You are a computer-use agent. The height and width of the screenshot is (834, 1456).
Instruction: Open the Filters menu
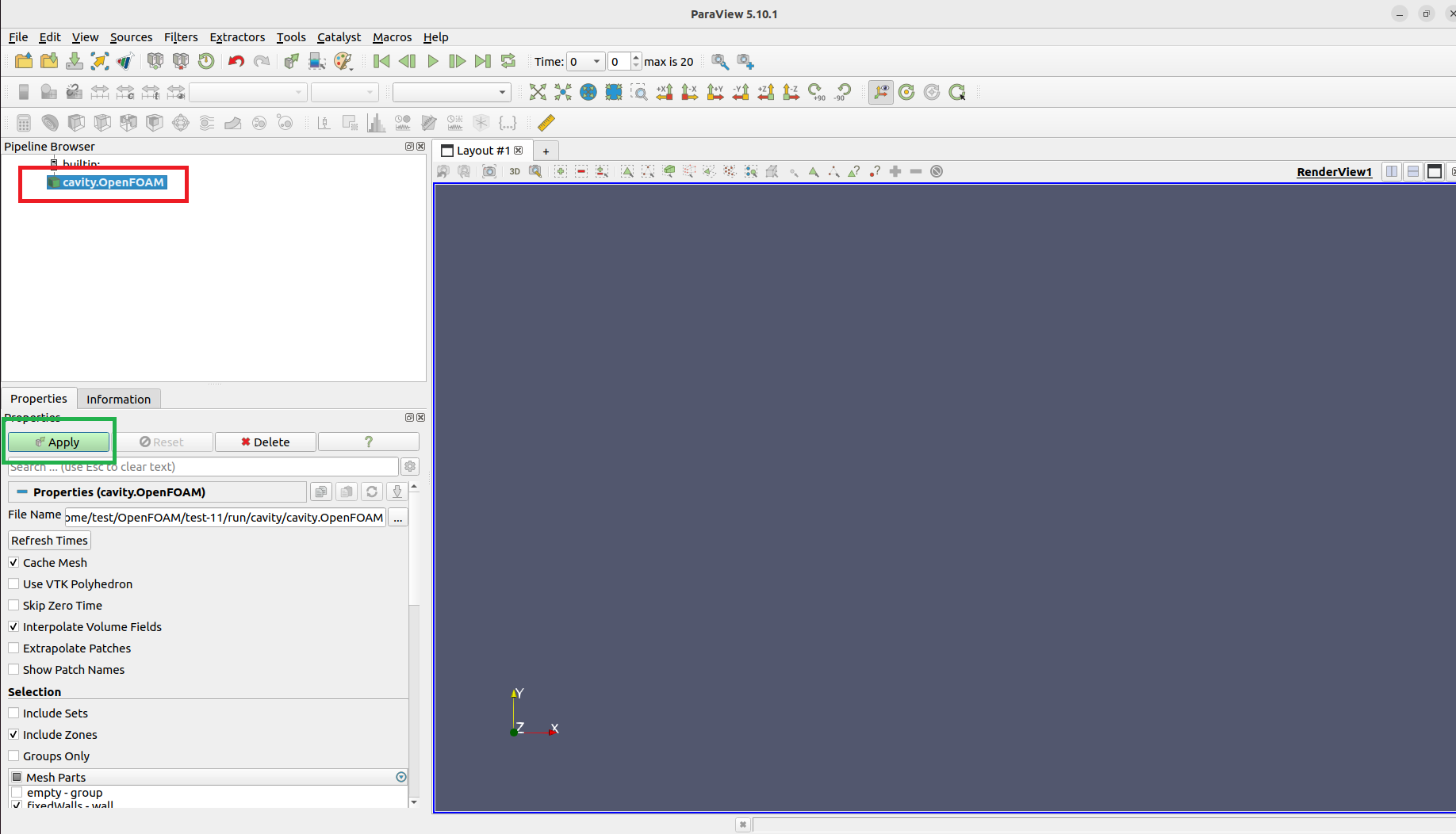point(181,37)
